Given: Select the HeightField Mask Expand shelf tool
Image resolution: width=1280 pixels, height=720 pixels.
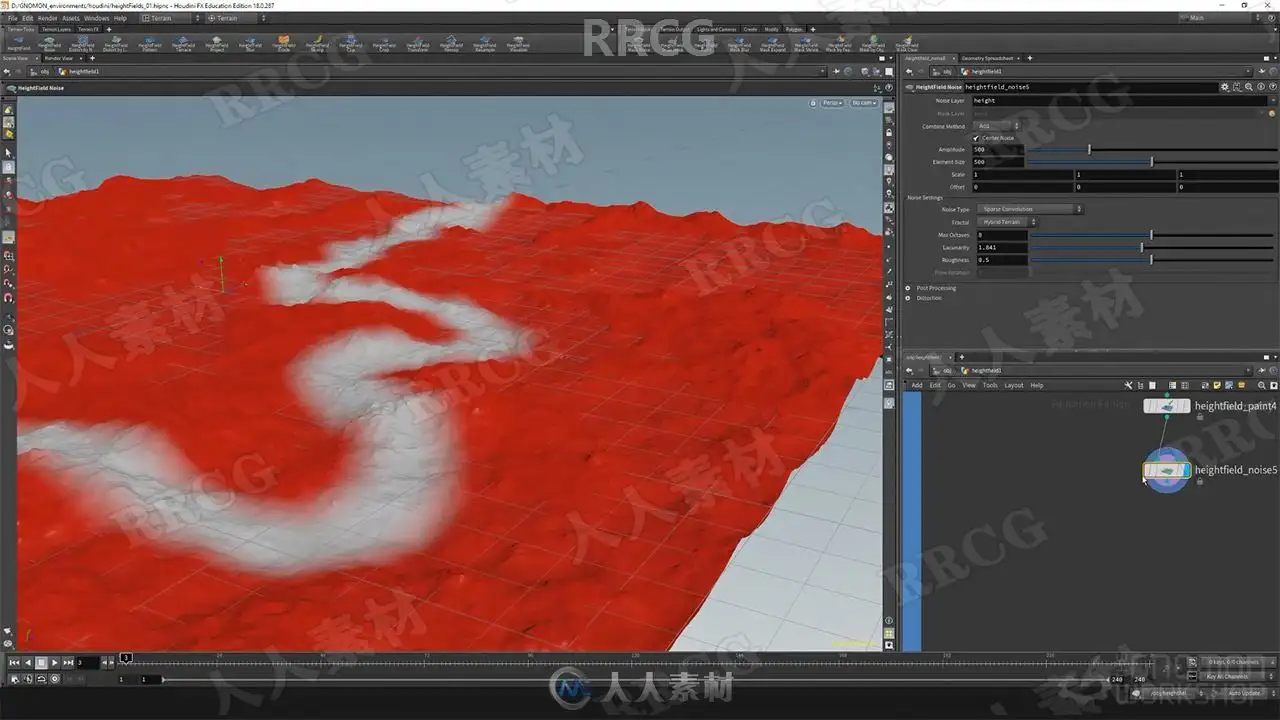Looking at the screenshot, I should click(x=772, y=44).
